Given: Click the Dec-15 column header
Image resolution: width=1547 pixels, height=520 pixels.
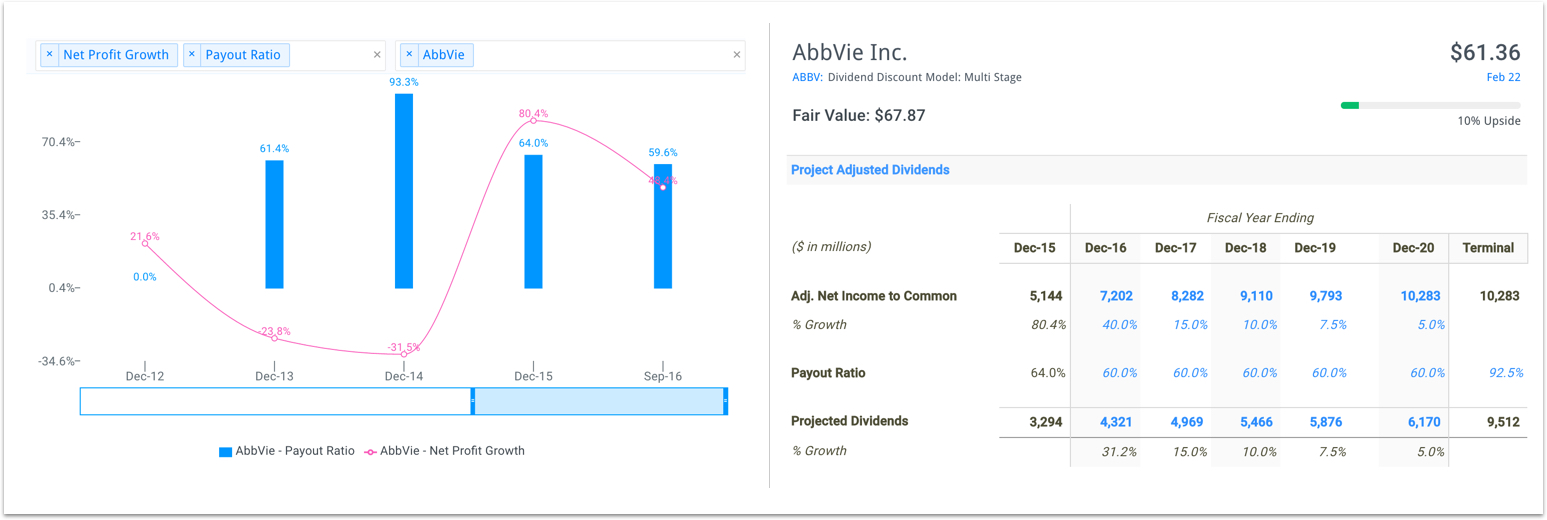Looking at the screenshot, I should point(1035,248).
